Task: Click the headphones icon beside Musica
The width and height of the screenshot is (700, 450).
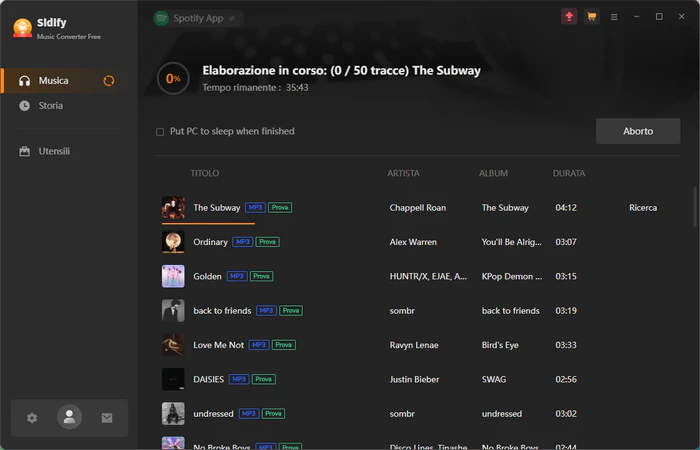Action: 25,81
